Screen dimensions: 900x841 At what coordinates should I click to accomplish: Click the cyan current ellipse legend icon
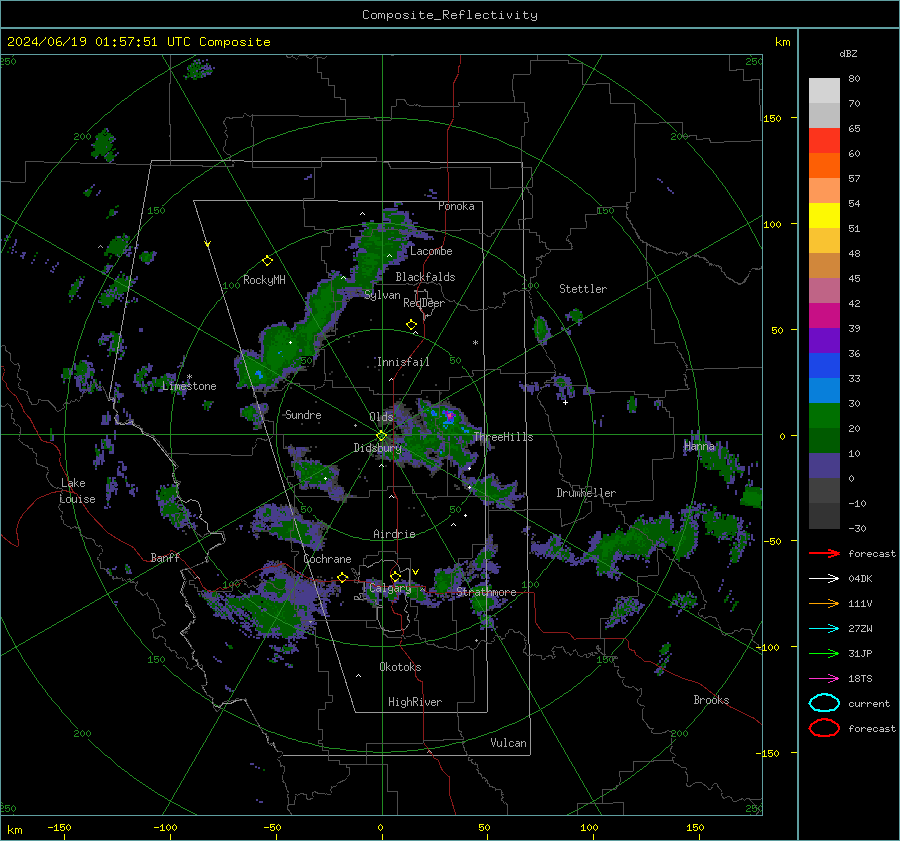pyautogui.click(x=824, y=703)
